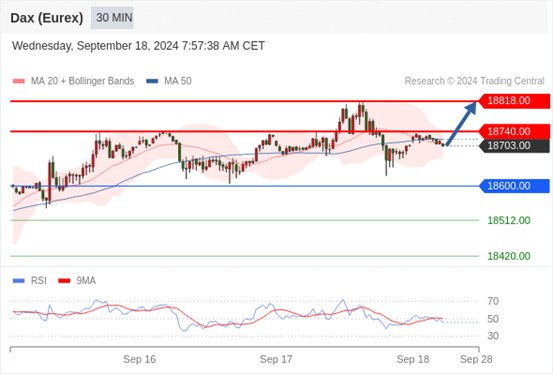Click the red MA 20 legend swatch
The image size is (553, 375).
(x=19, y=81)
